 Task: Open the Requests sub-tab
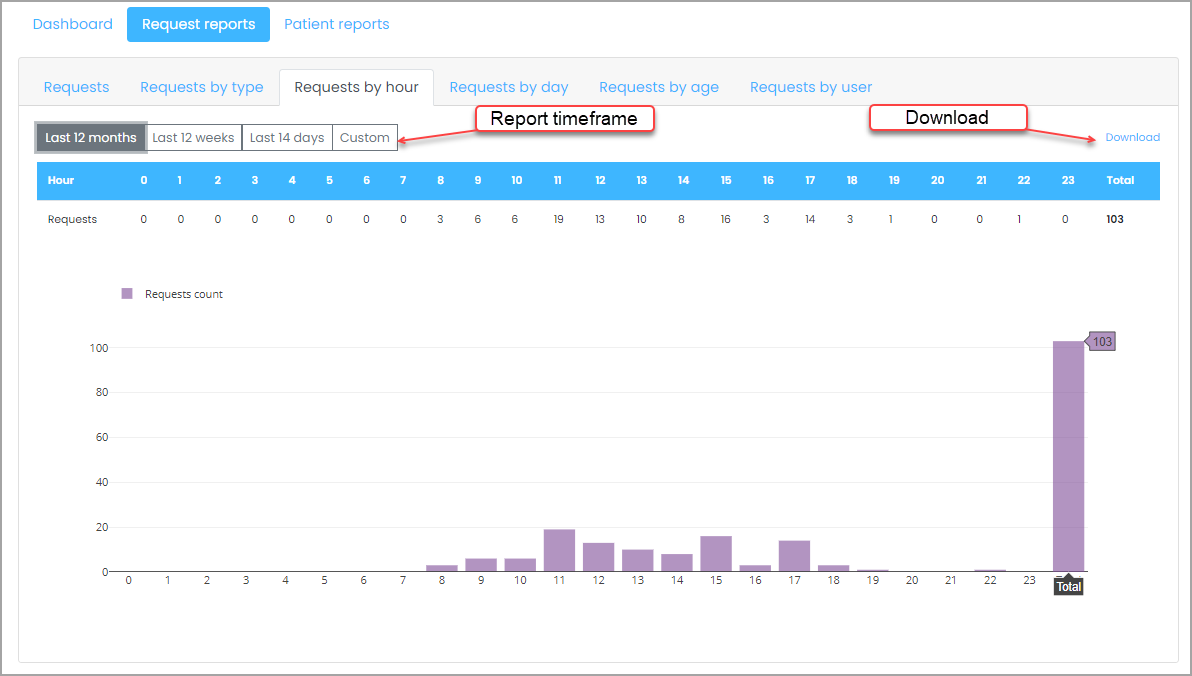pyautogui.click(x=76, y=87)
